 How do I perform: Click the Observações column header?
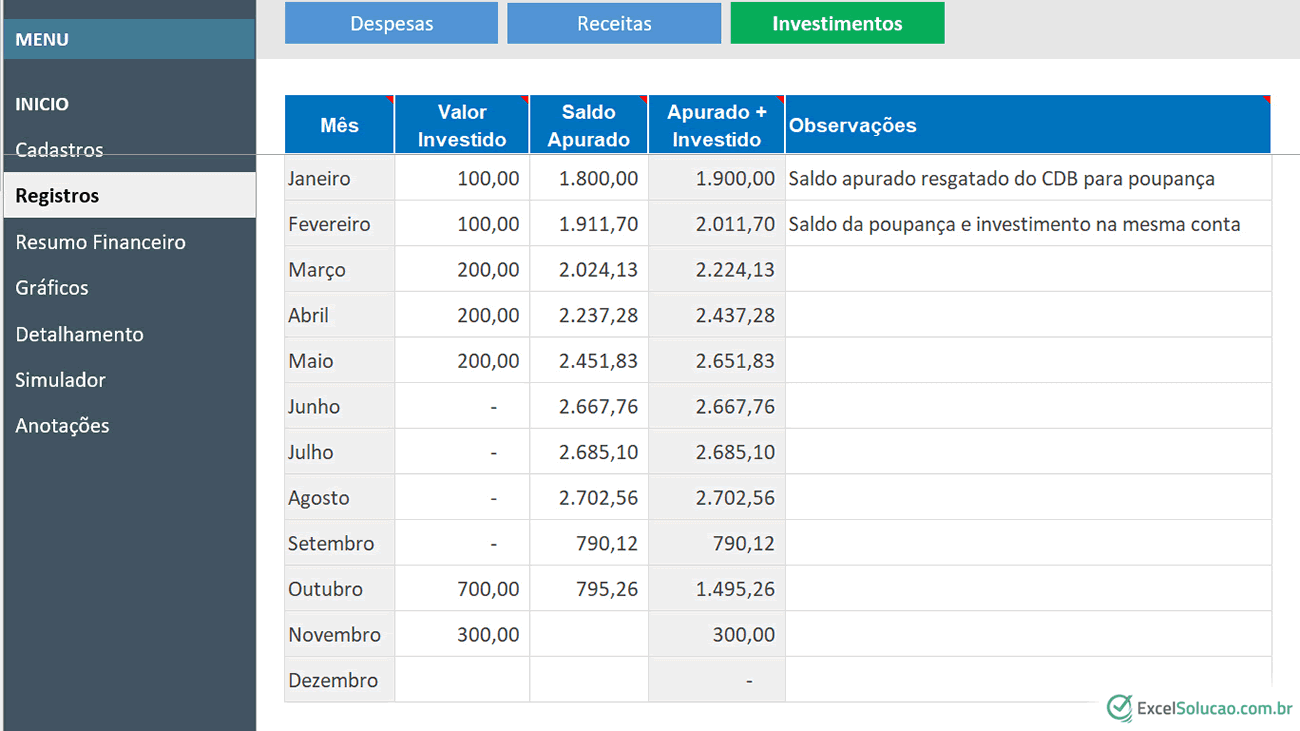(x=1028, y=124)
